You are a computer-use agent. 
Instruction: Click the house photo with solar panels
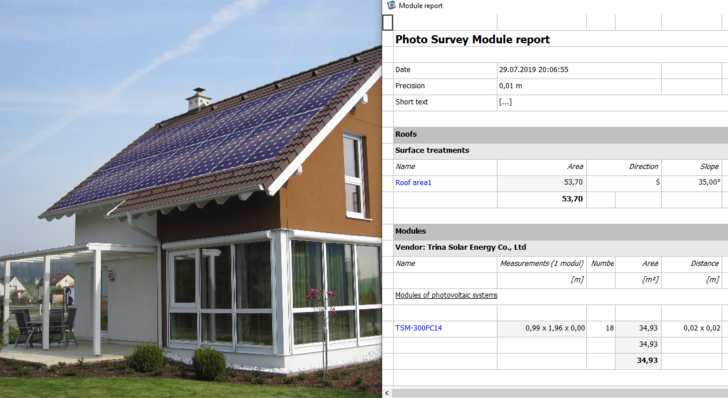[x=191, y=199]
